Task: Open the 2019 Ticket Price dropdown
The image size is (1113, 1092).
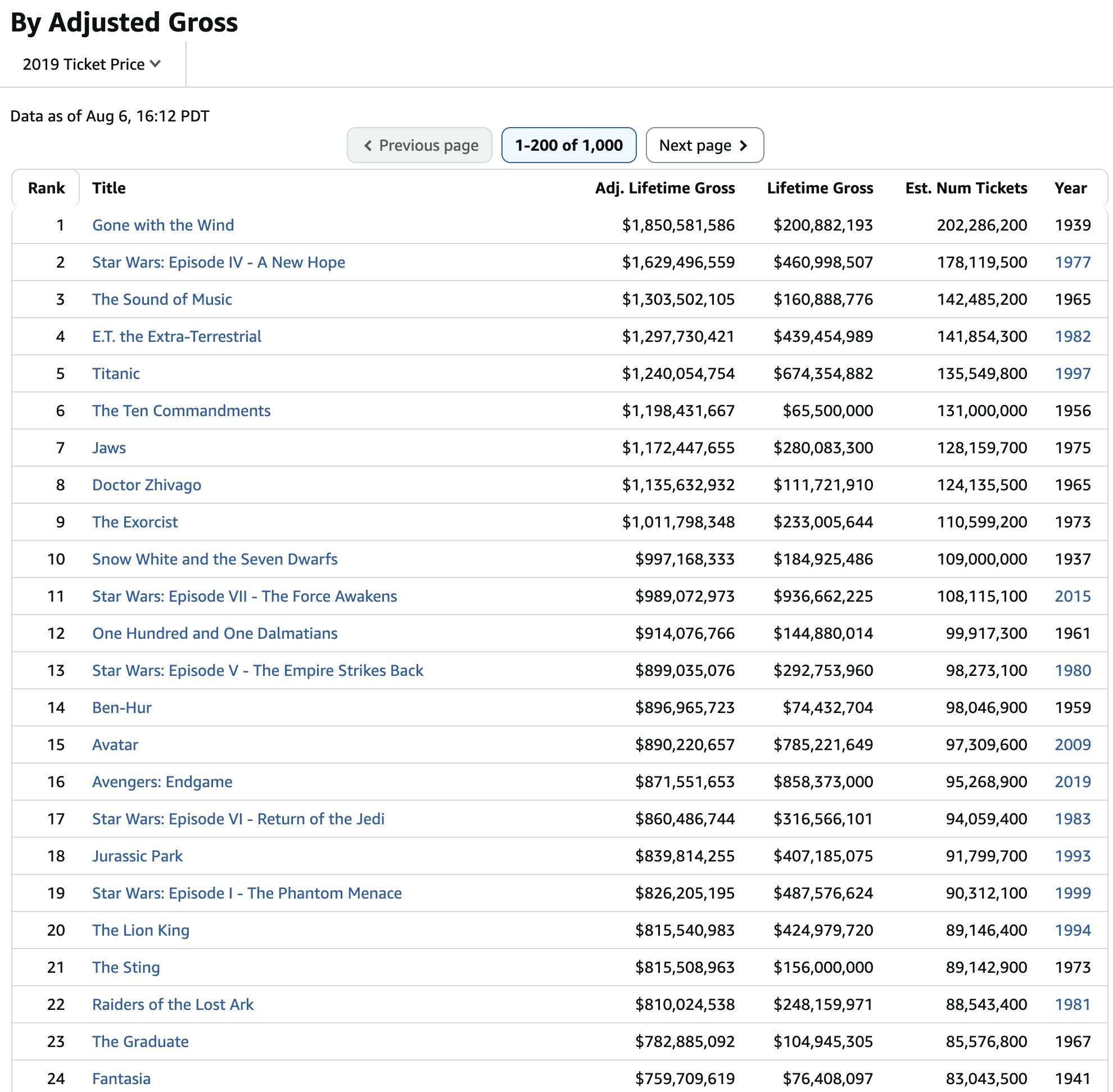Action: [x=92, y=64]
